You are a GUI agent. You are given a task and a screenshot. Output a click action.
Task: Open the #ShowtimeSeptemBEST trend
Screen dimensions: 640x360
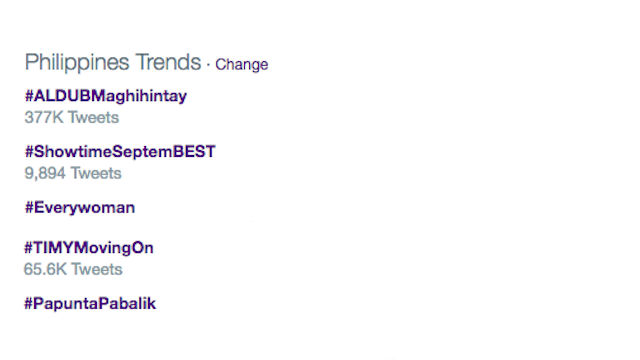pos(120,151)
